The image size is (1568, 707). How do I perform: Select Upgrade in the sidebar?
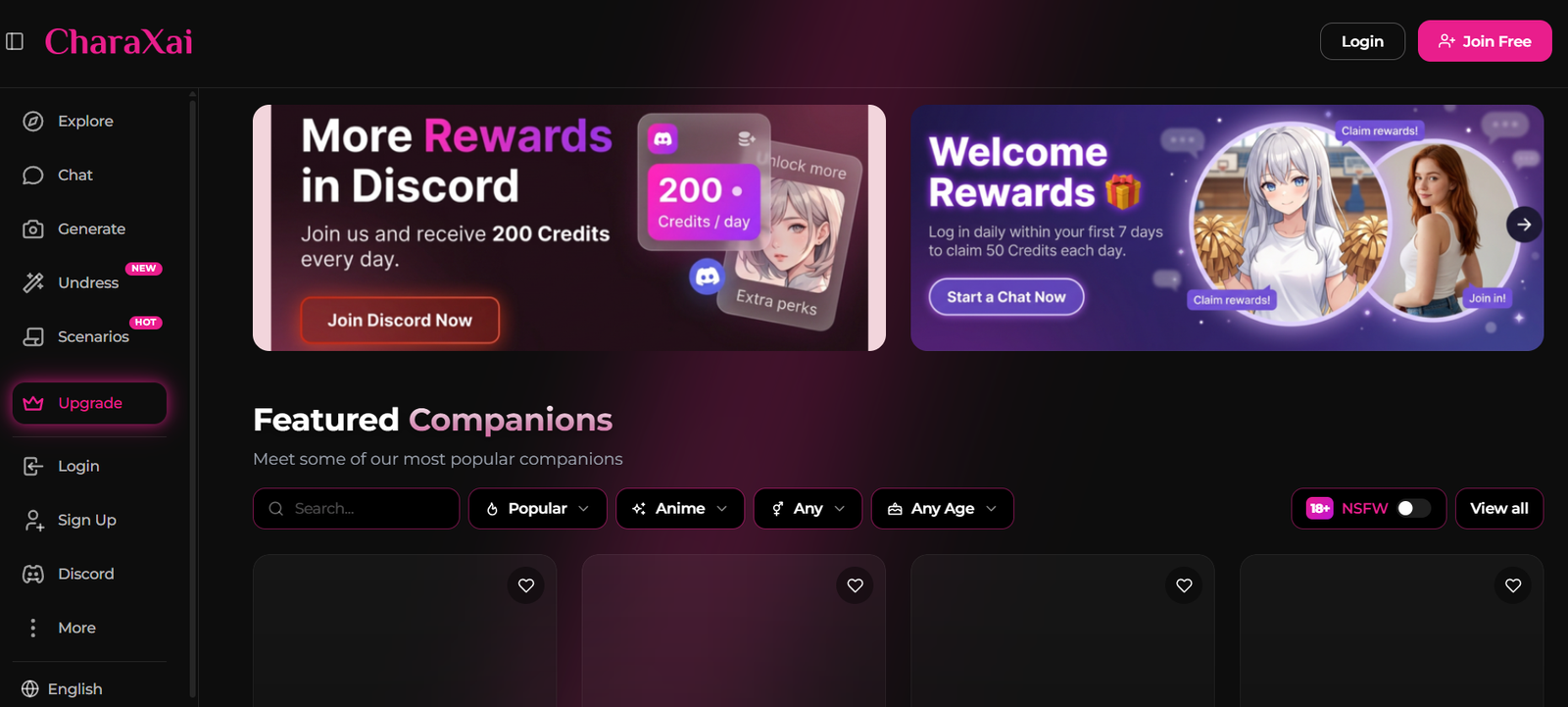(x=89, y=403)
